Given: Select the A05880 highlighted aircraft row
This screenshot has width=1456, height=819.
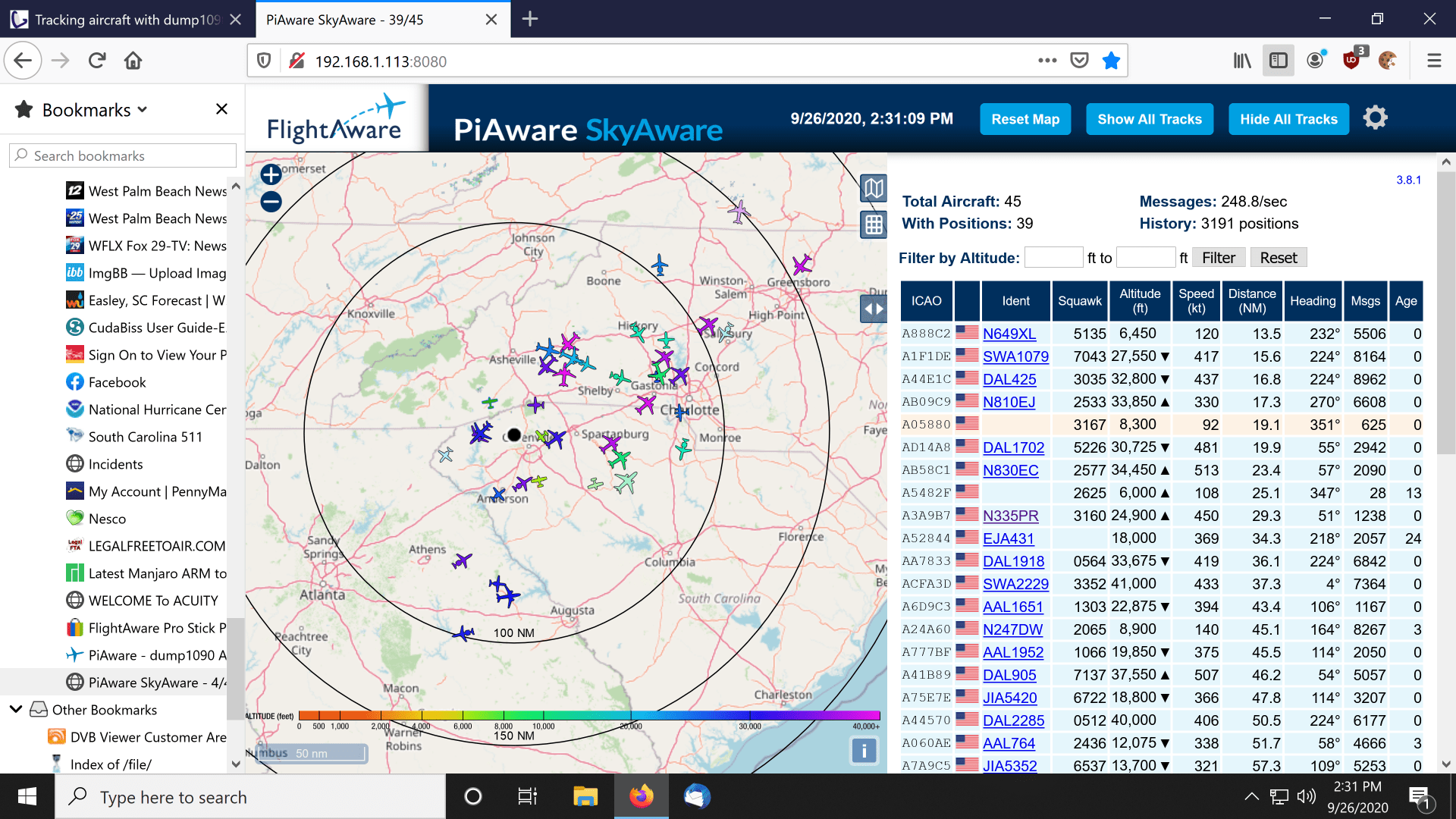Looking at the screenshot, I should (x=1162, y=425).
